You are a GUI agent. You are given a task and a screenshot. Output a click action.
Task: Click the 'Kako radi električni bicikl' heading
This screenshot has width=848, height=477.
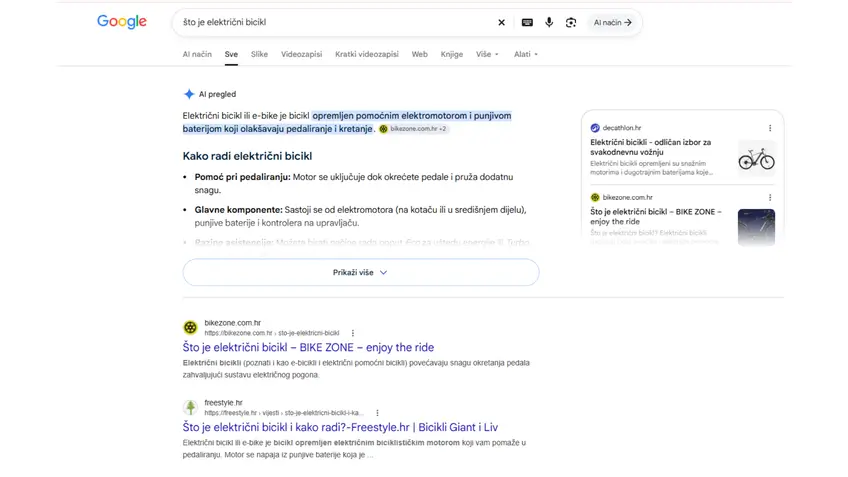pyautogui.click(x=247, y=156)
